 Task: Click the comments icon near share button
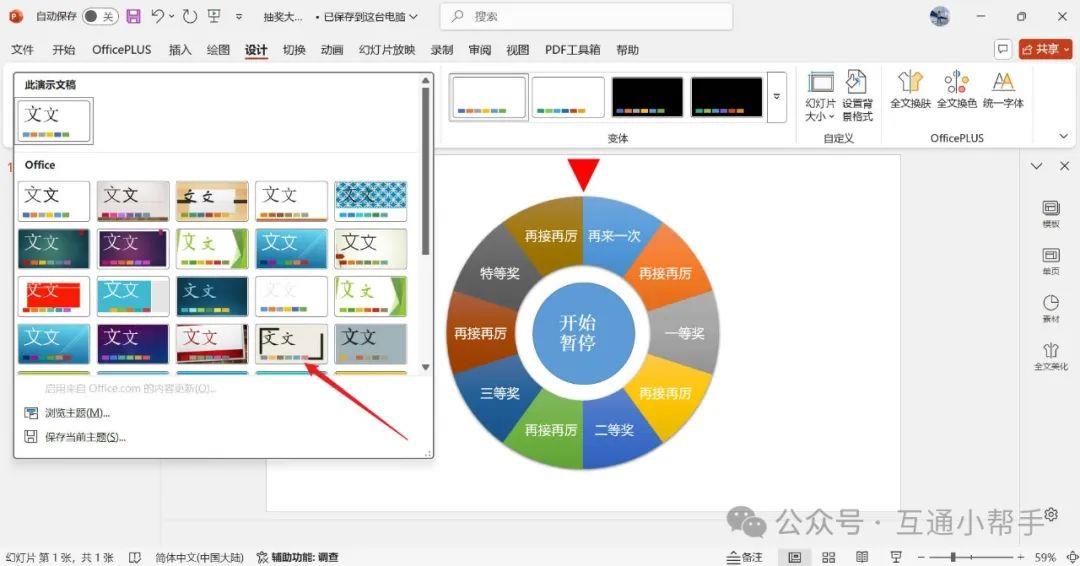[x=1003, y=49]
